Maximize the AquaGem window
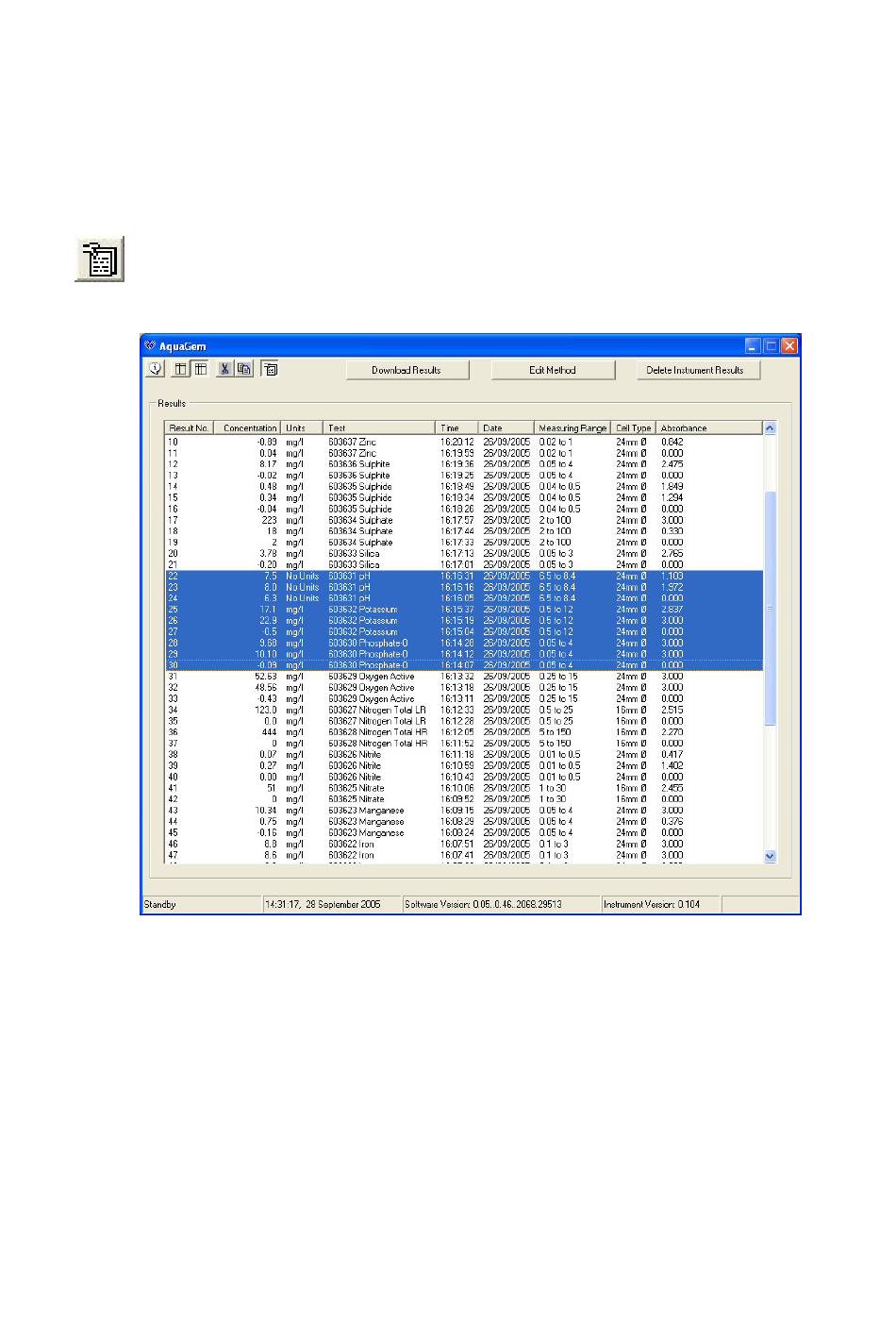This screenshot has width=896, height=1340. click(771, 345)
